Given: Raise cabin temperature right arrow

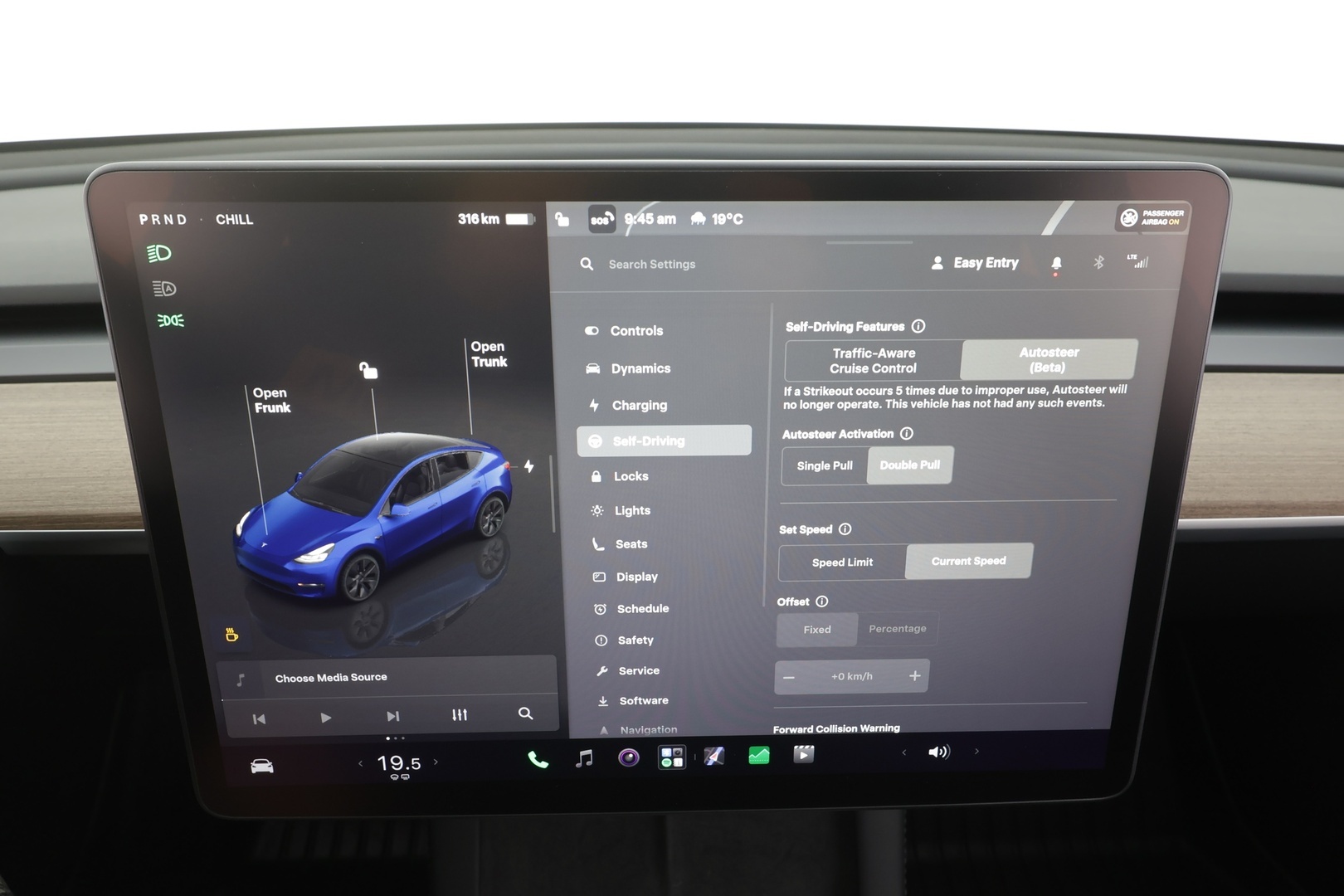Looking at the screenshot, I should pos(436,762).
